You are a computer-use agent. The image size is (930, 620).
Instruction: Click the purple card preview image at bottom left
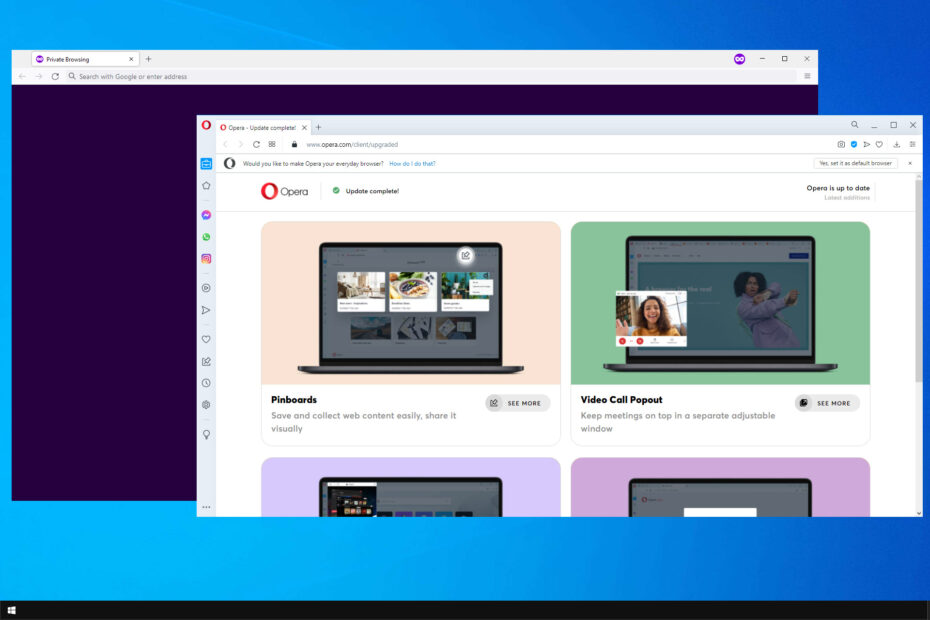point(410,487)
